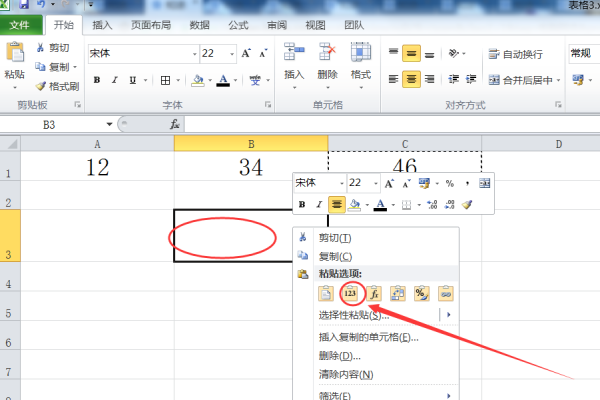Viewport: 600px width, 400px height.
Task: Click Copy (复制) in the ribbon clipboard group
Action: tap(53, 67)
